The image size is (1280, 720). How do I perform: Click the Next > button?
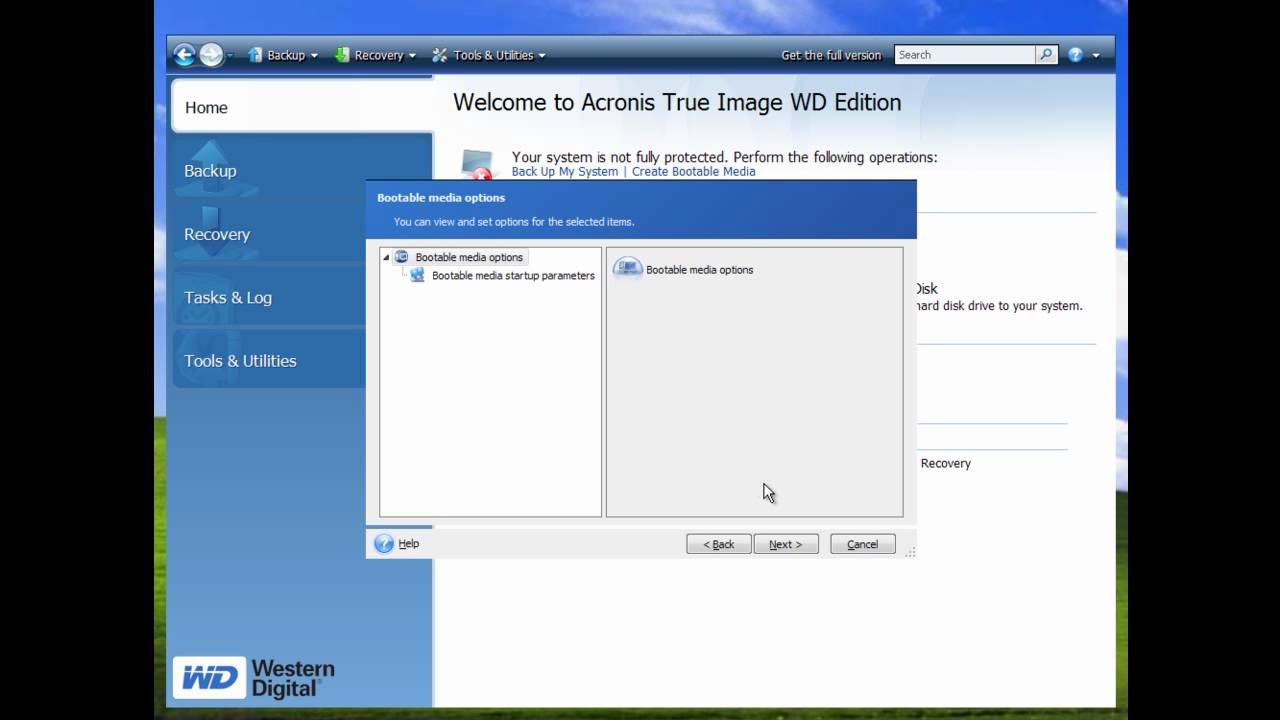[x=786, y=544]
